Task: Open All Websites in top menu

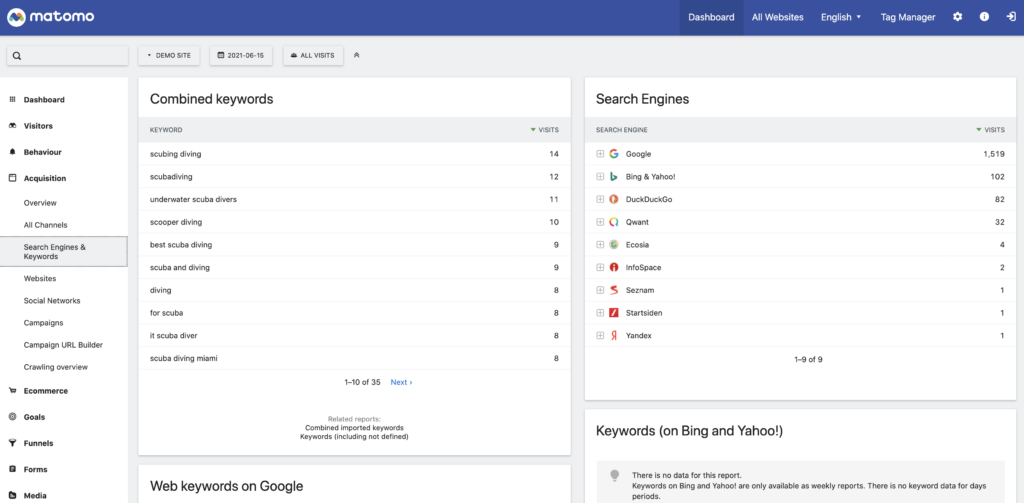Action: click(x=778, y=18)
